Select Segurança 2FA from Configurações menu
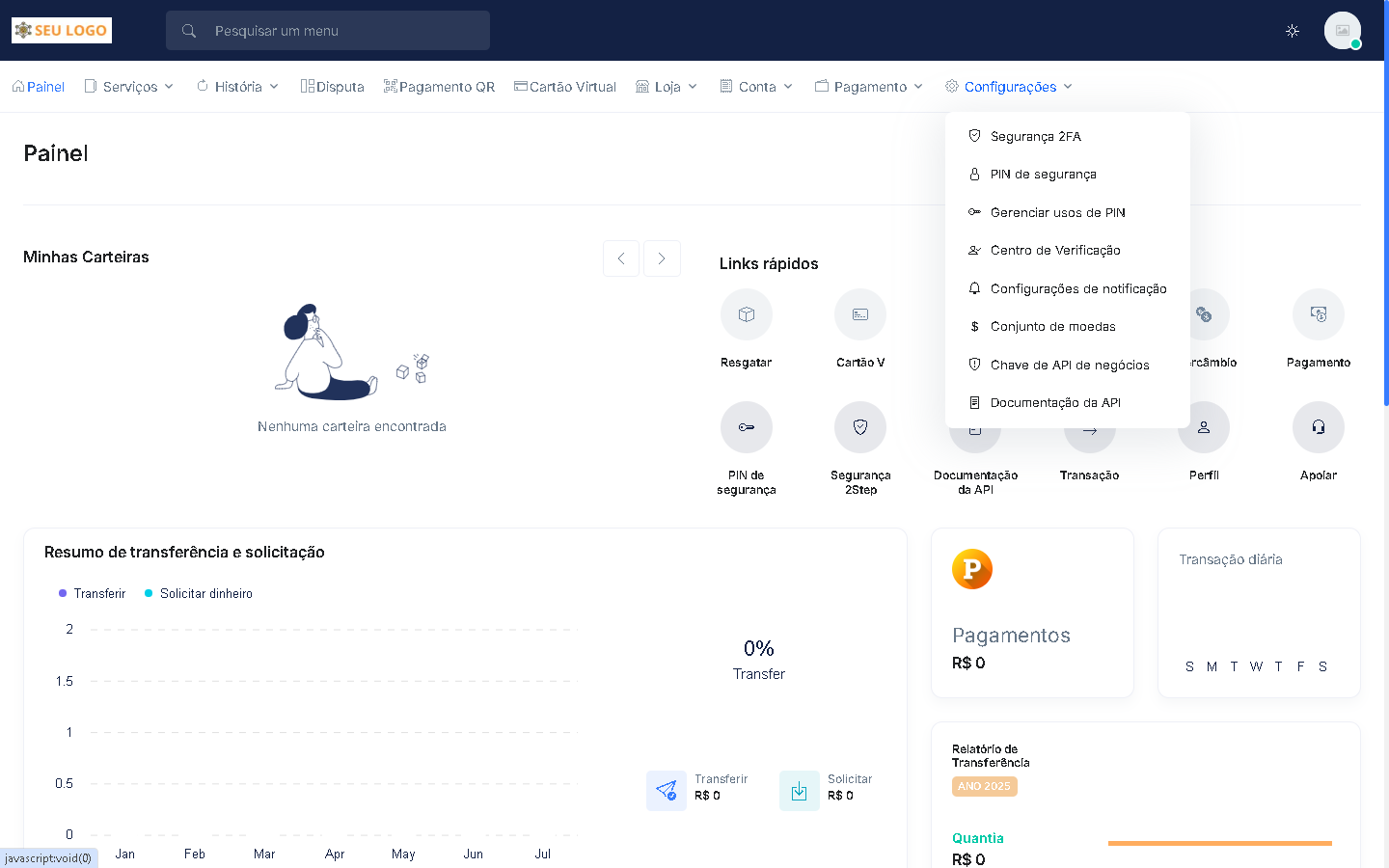 click(1035, 137)
